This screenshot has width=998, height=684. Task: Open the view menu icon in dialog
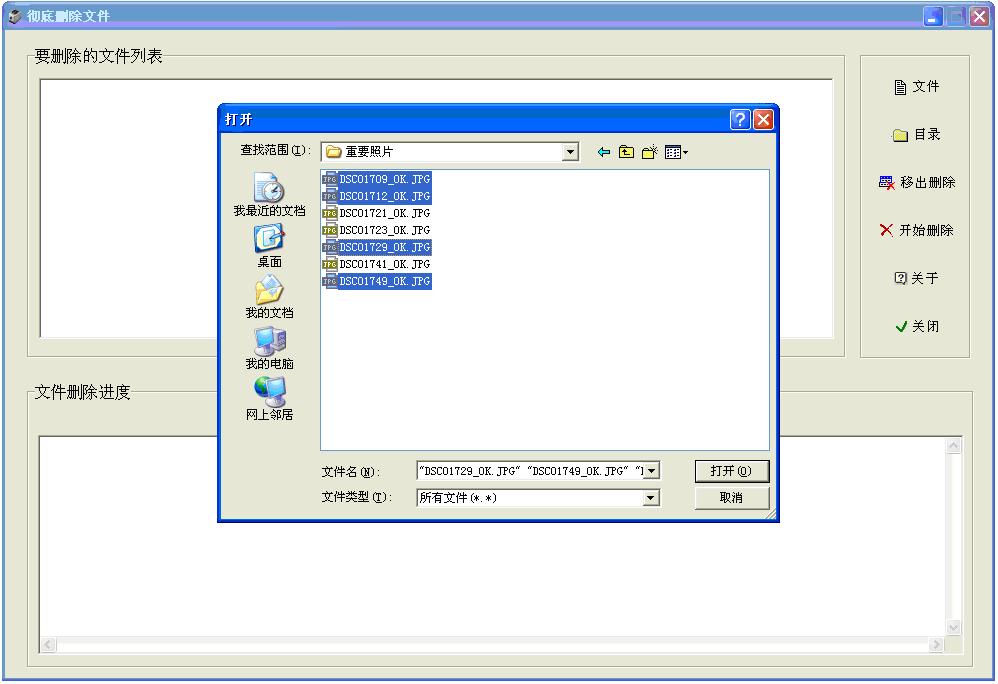click(676, 152)
